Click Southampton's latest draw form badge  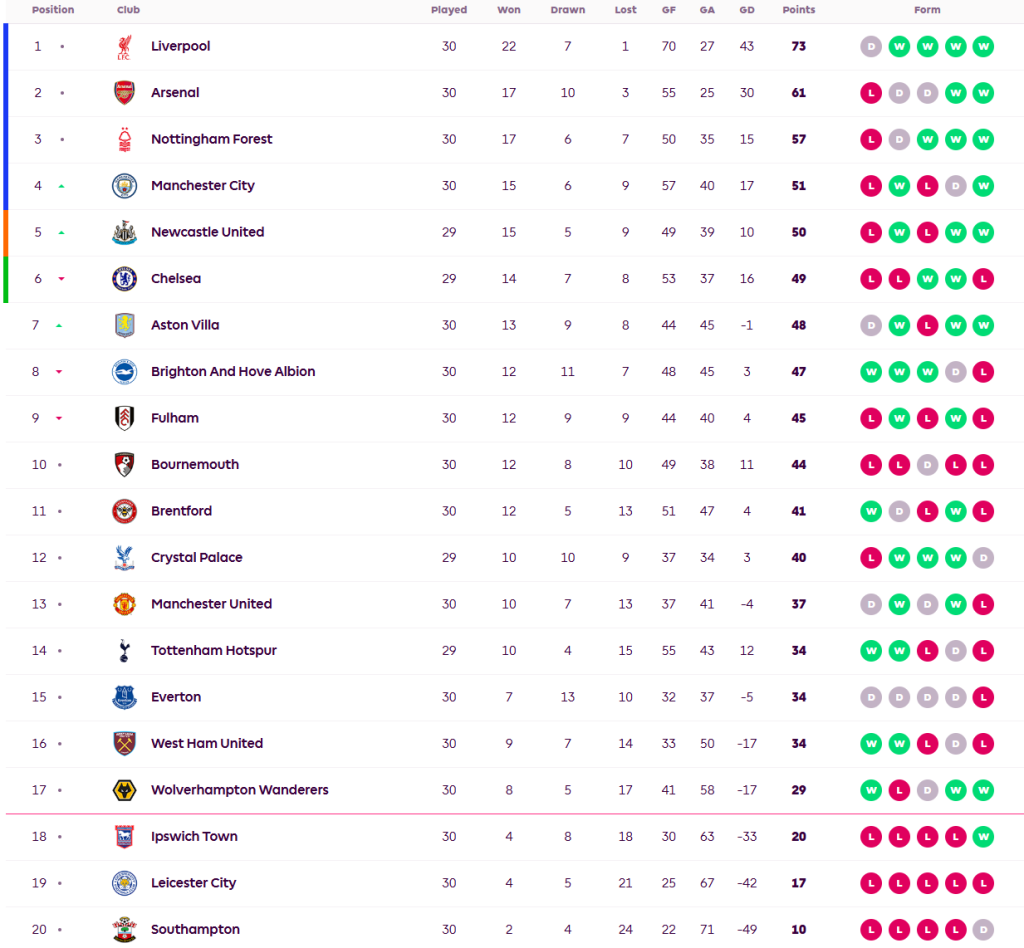tap(983, 930)
